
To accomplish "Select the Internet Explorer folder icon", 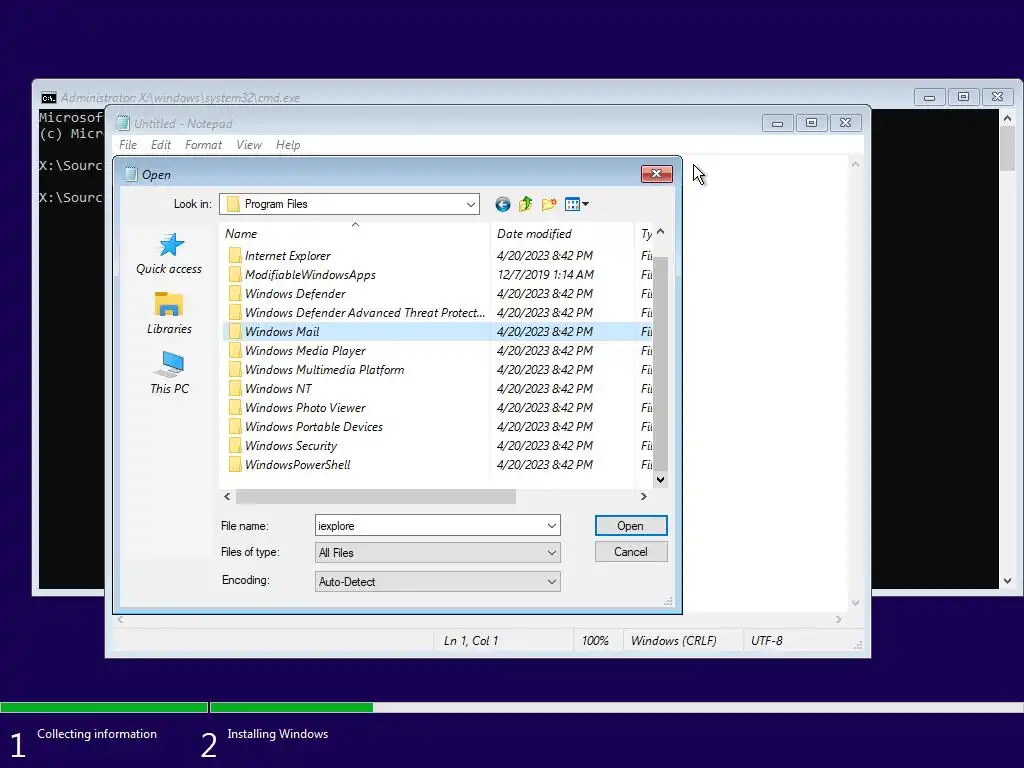I will tap(235, 256).
